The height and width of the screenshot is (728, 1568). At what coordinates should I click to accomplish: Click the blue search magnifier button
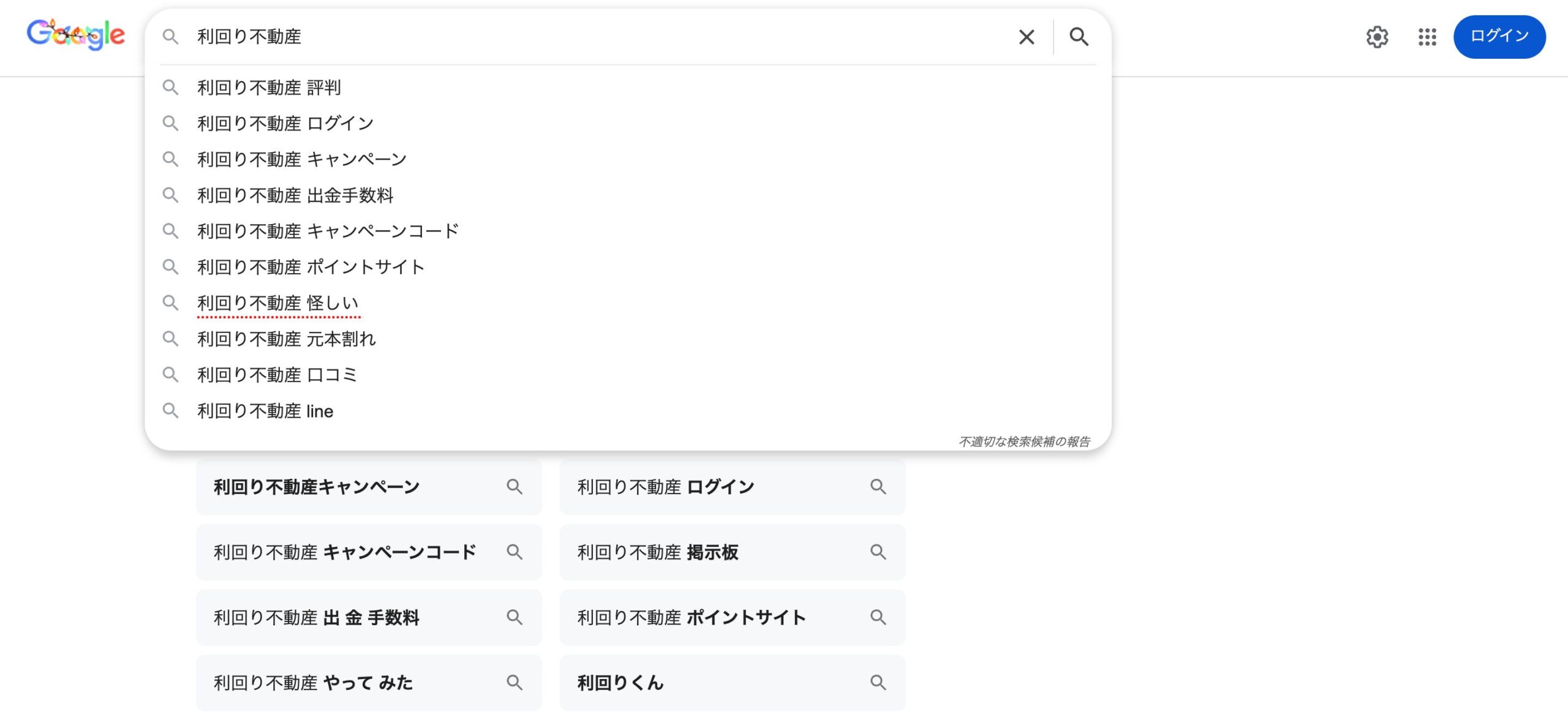pos(1079,37)
